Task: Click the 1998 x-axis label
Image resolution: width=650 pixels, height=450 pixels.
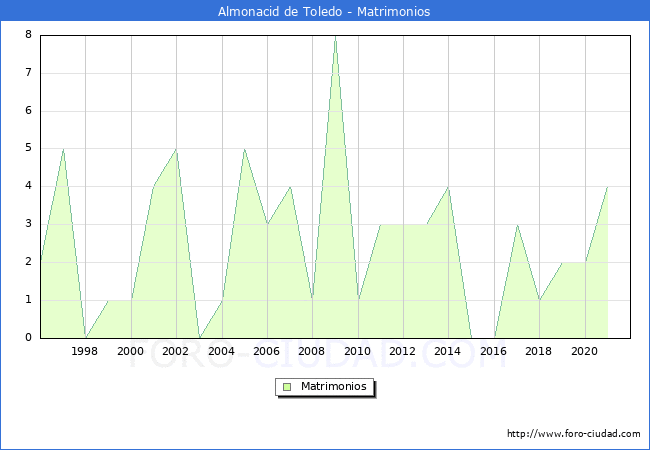Action: pyautogui.click(x=85, y=351)
